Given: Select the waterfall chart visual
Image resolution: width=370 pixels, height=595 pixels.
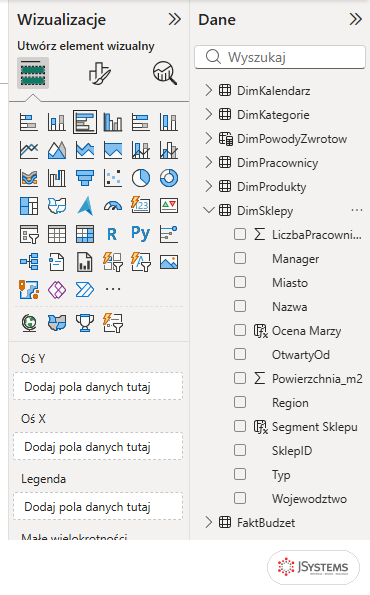Looking at the screenshot, I should pos(57,178).
